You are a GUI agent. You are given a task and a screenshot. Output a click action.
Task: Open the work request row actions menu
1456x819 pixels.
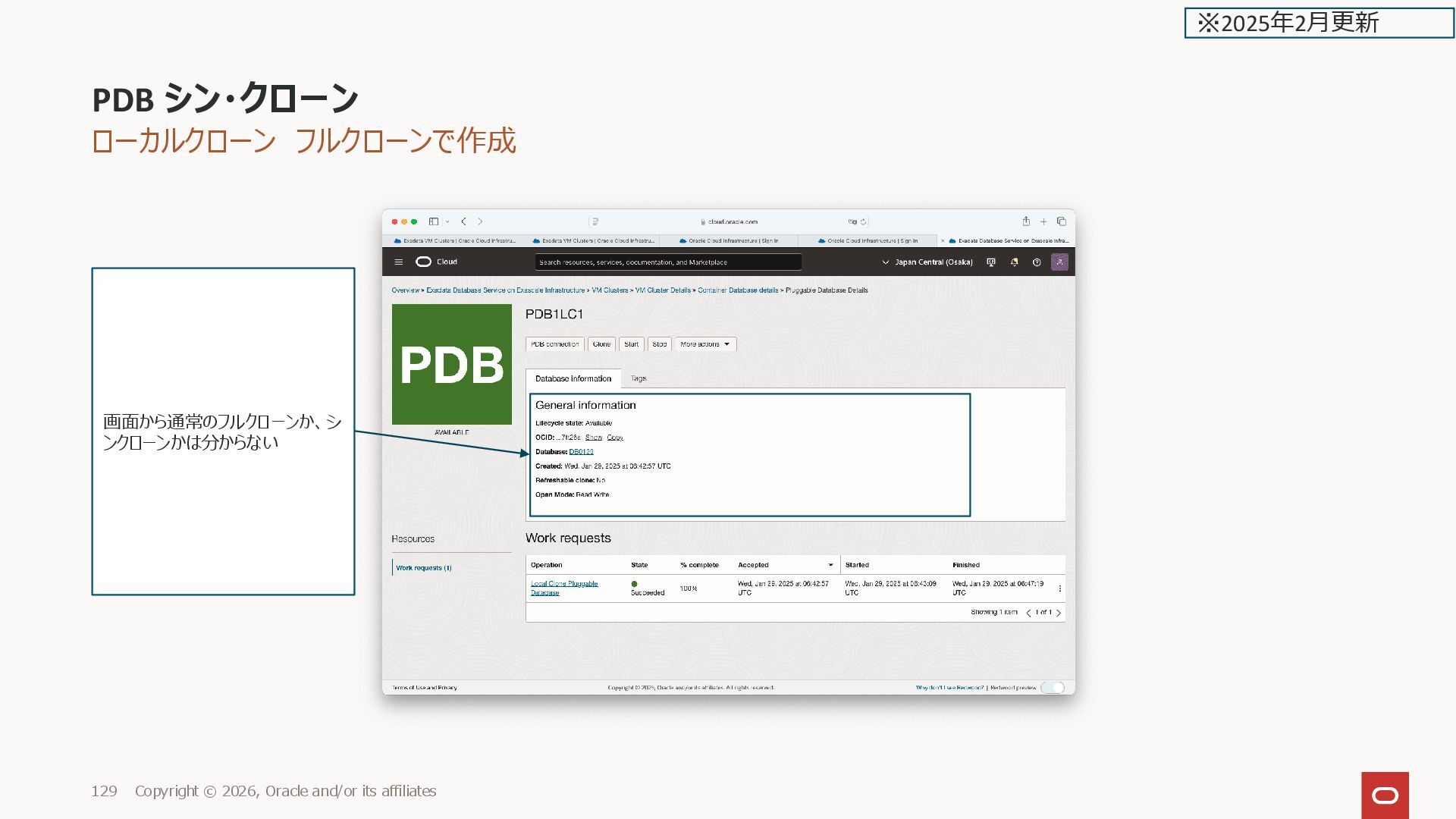click(1059, 588)
